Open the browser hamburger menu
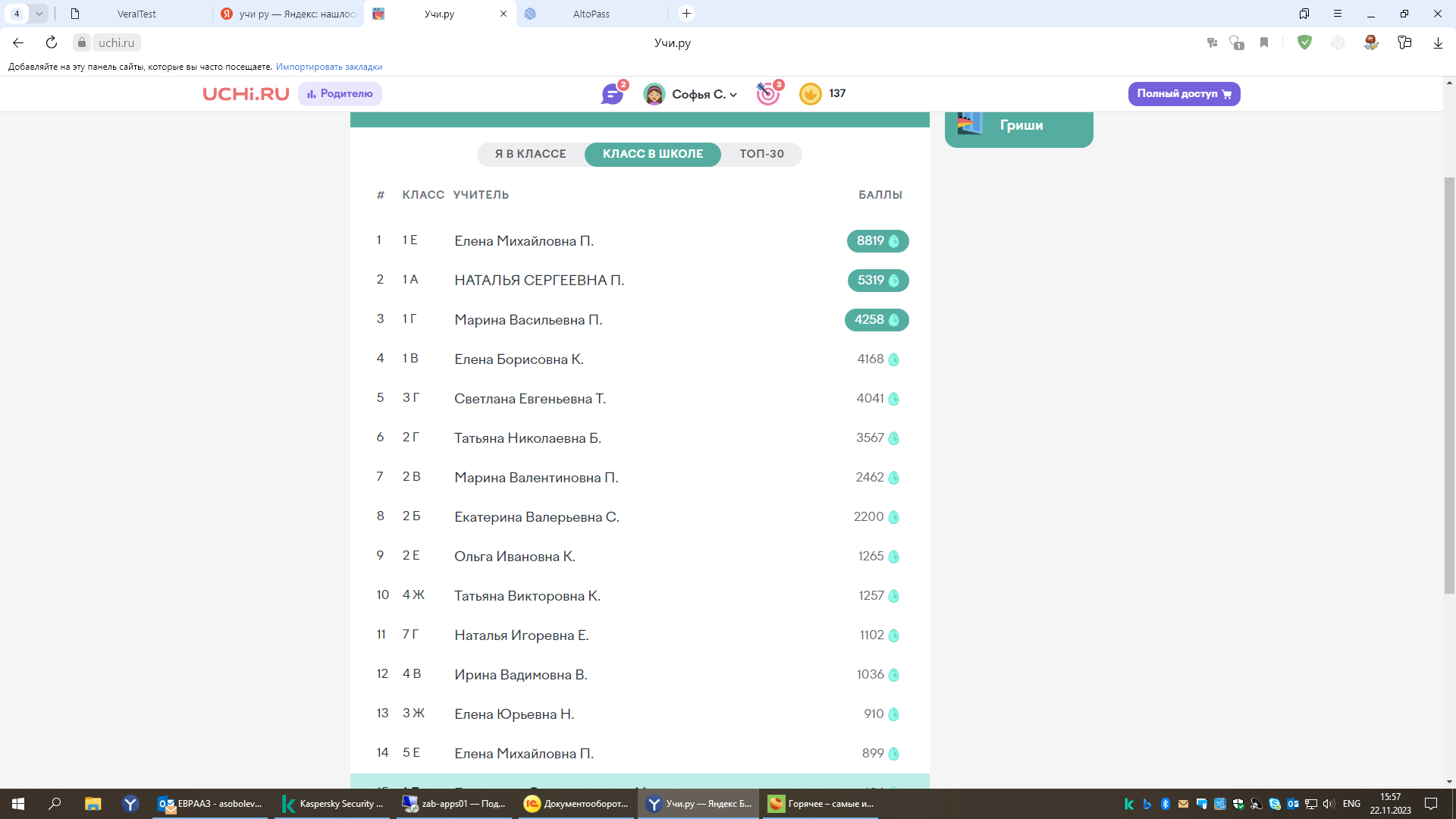The height and width of the screenshot is (819, 1456). (x=1338, y=14)
